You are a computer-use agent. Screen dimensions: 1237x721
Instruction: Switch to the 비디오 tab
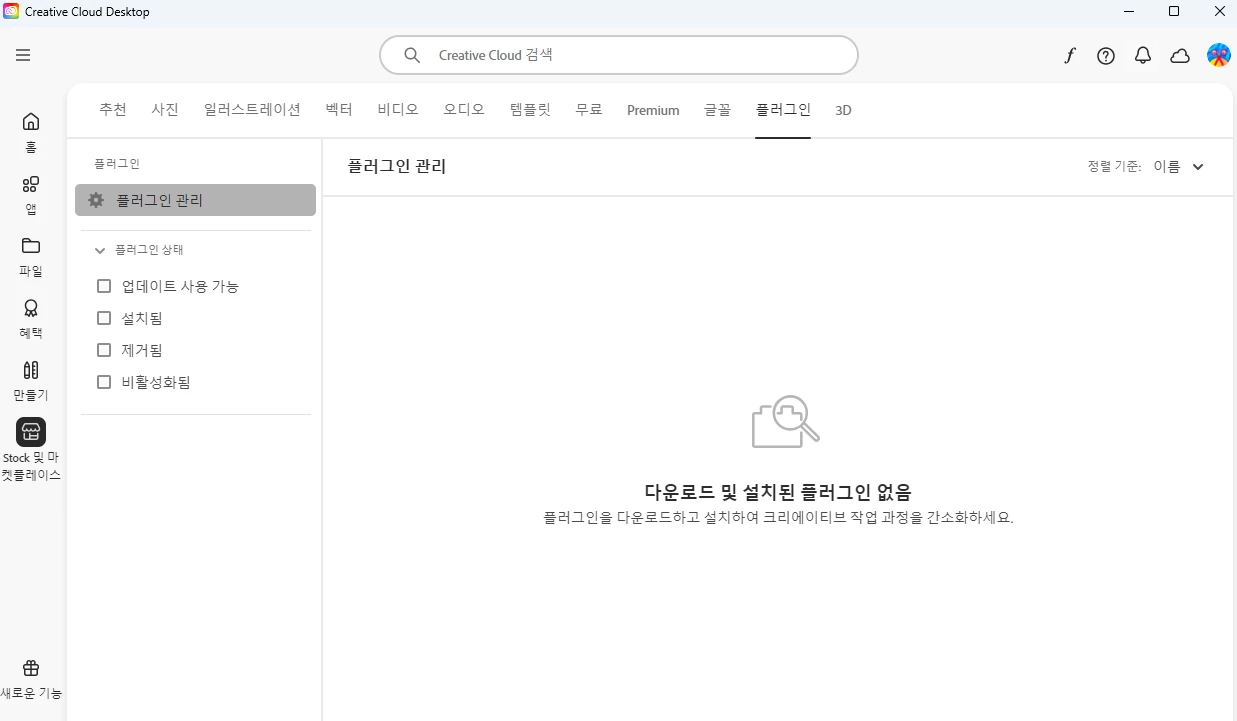tap(398, 110)
